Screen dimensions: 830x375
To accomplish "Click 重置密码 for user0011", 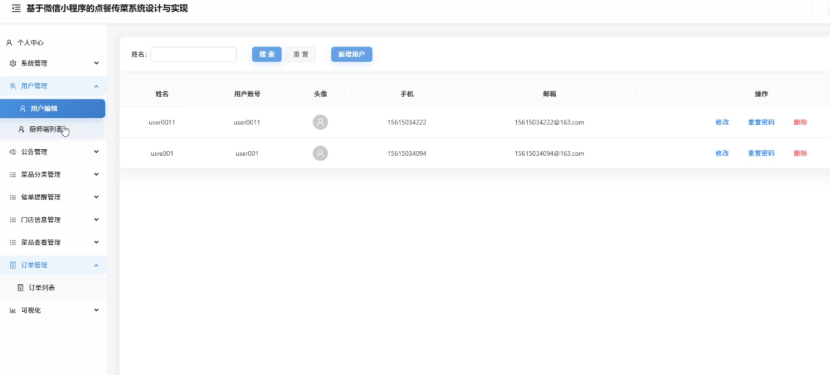I will click(x=761, y=122).
